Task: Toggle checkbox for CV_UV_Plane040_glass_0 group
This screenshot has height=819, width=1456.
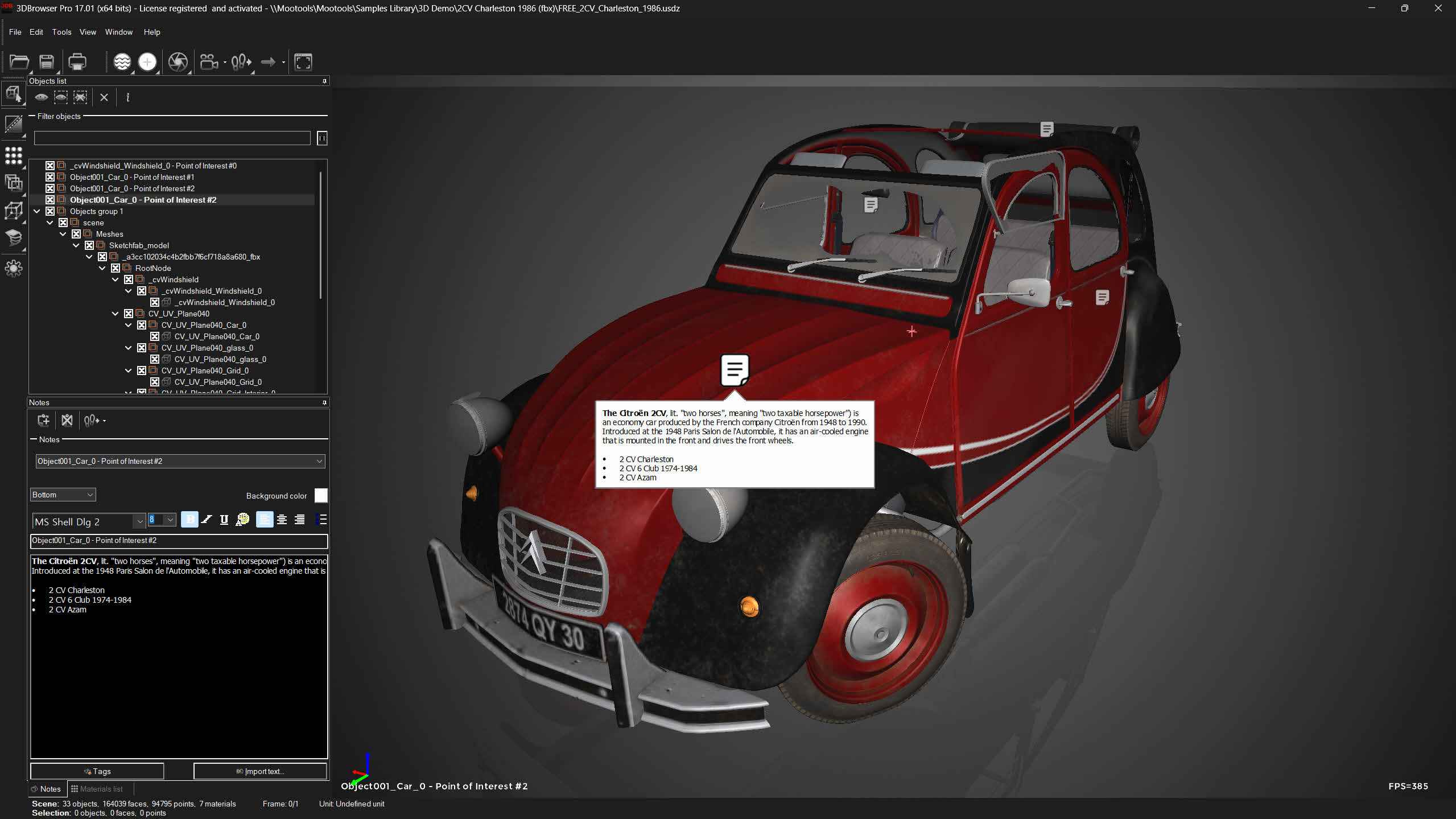Action: coord(142,348)
